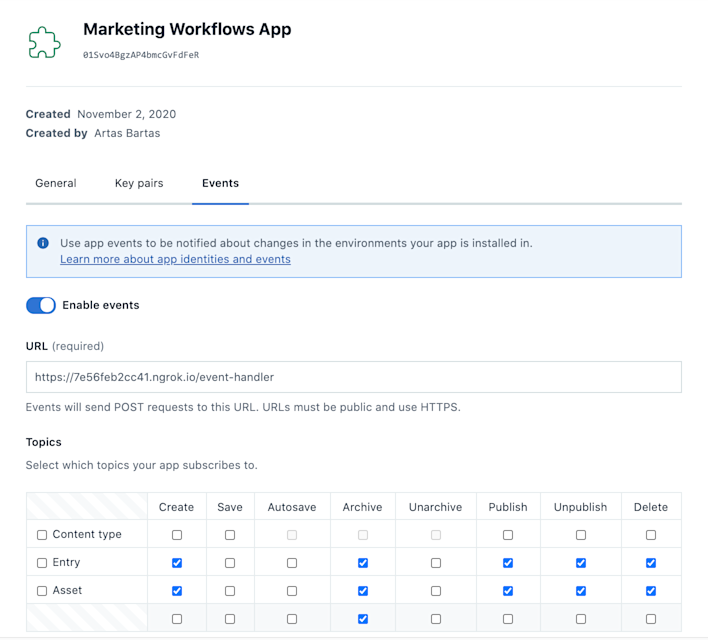This screenshot has height=640, width=708.
Task: Uncheck Asset Publish checkbox
Action: [508, 591]
